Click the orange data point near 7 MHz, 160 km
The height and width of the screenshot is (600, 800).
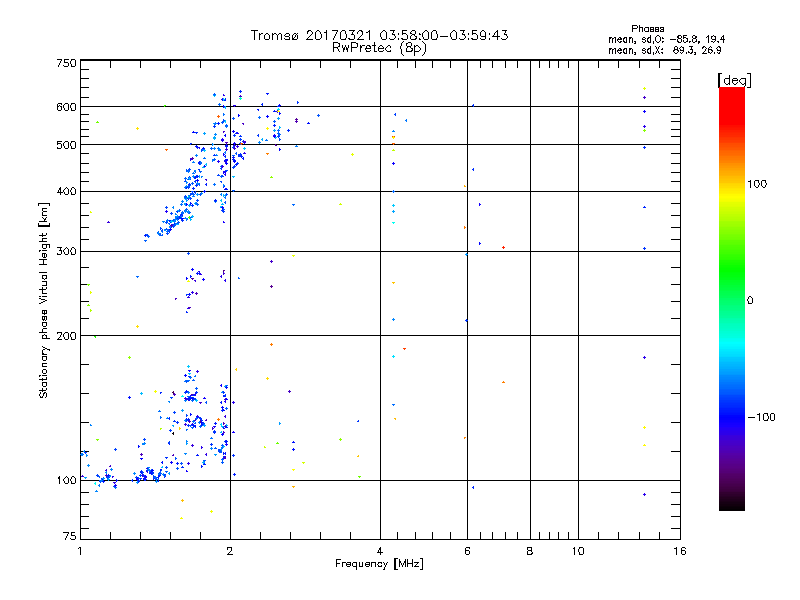tap(504, 382)
